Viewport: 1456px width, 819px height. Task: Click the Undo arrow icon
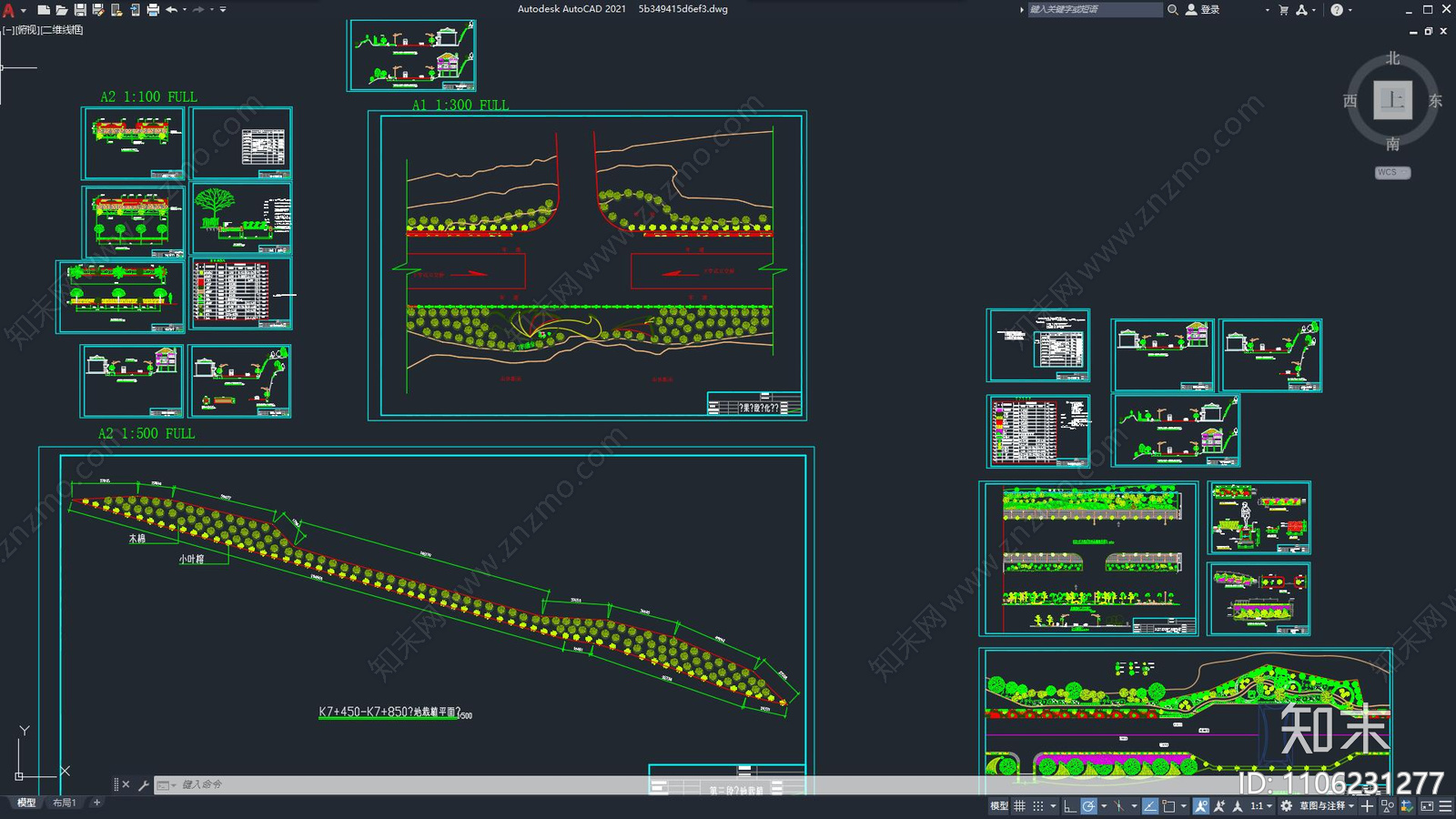pyautogui.click(x=172, y=10)
